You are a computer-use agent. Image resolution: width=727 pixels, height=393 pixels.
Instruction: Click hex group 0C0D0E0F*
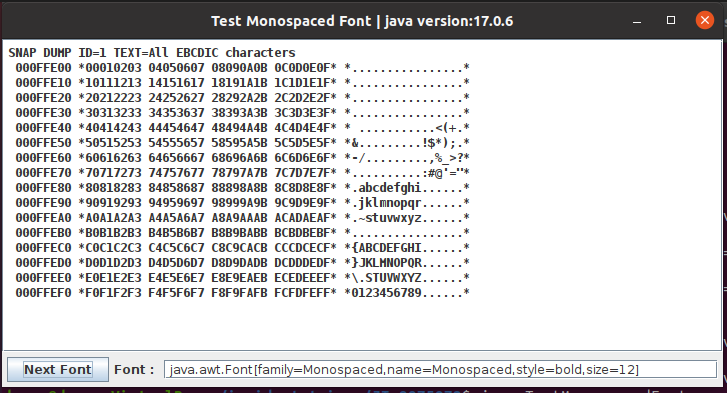click(x=306, y=68)
